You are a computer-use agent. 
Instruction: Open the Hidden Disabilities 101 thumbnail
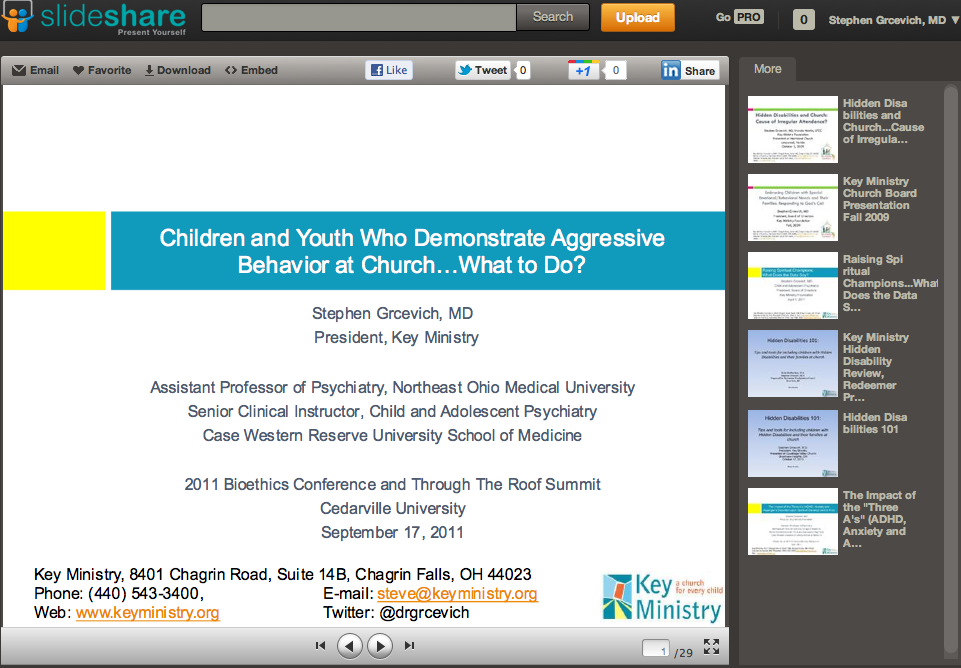click(793, 443)
